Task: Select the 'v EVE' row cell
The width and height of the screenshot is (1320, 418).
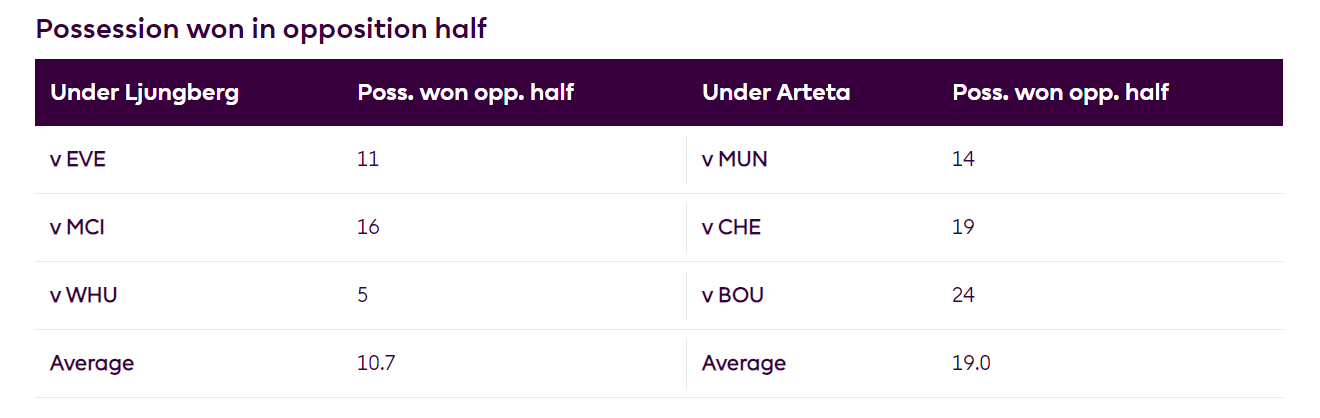Action: click(78, 159)
